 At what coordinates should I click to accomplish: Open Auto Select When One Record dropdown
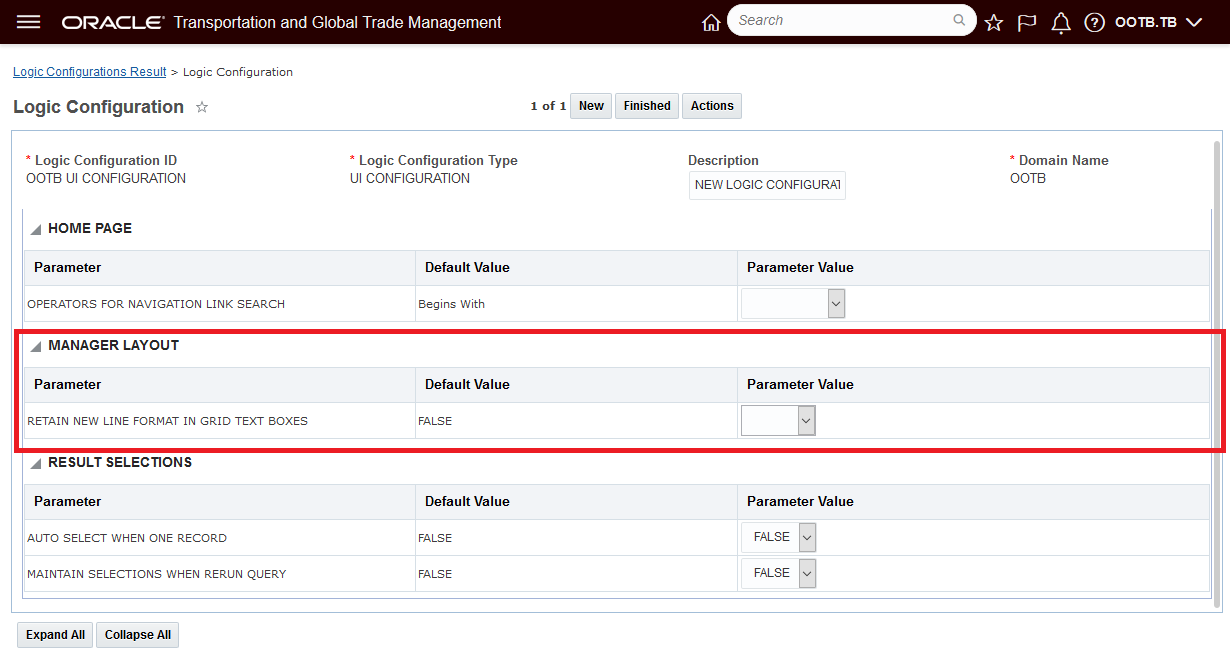[x=778, y=538]
